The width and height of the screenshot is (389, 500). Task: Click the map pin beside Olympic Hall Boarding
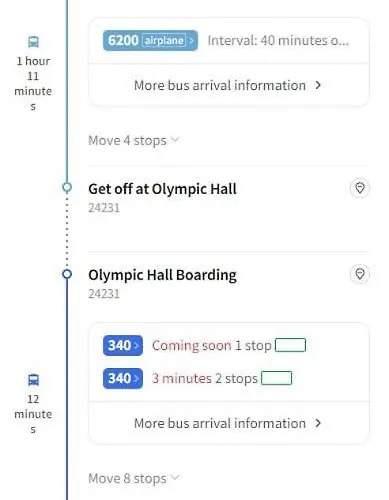(360, 274)
